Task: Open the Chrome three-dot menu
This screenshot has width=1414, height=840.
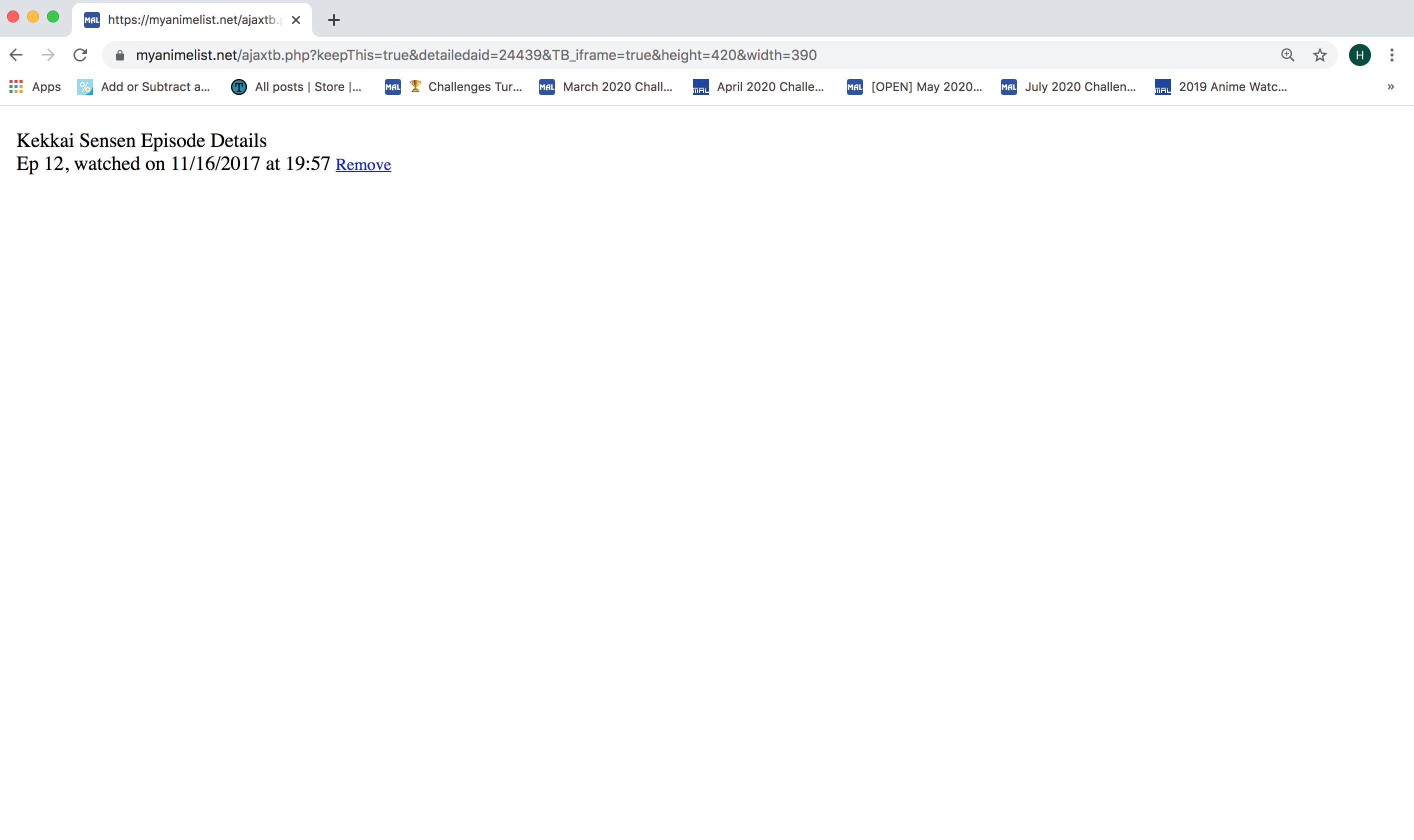Action: tap(1391, 55)
